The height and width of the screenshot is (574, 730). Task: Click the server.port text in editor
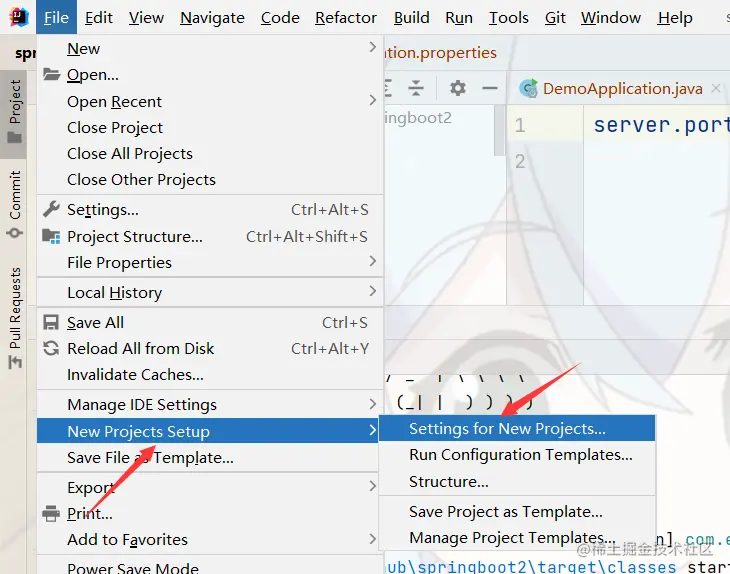pos(661,125)
